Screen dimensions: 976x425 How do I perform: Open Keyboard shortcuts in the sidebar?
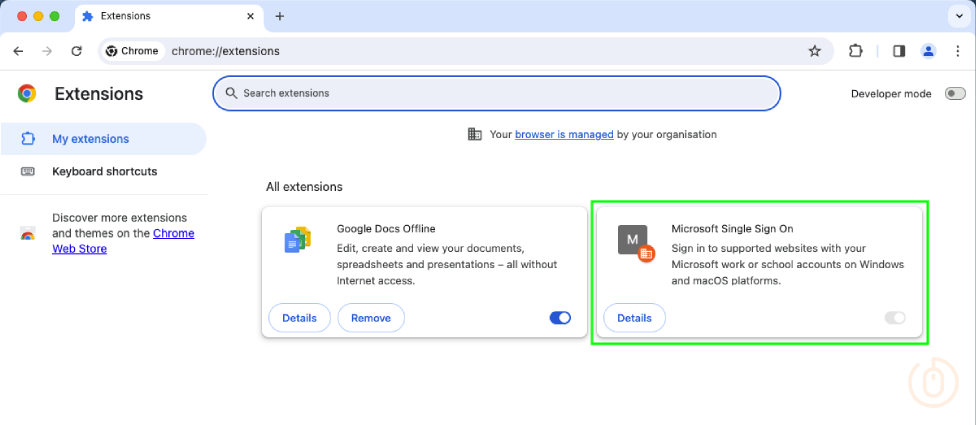[104, 171]
